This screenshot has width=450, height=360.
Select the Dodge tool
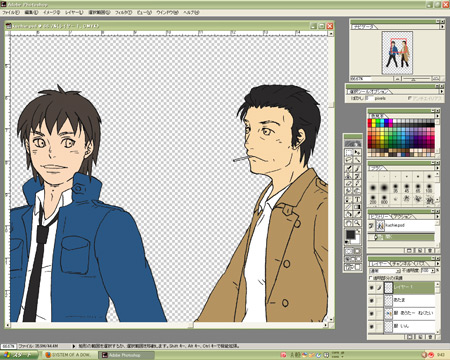tap(357, 190)
